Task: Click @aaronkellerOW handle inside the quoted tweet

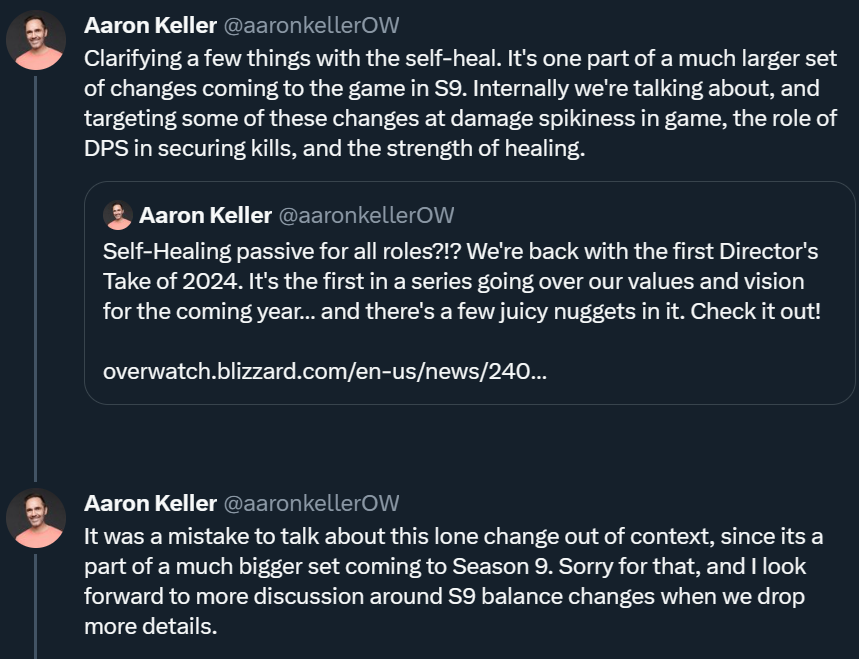Action: point(366,215)
